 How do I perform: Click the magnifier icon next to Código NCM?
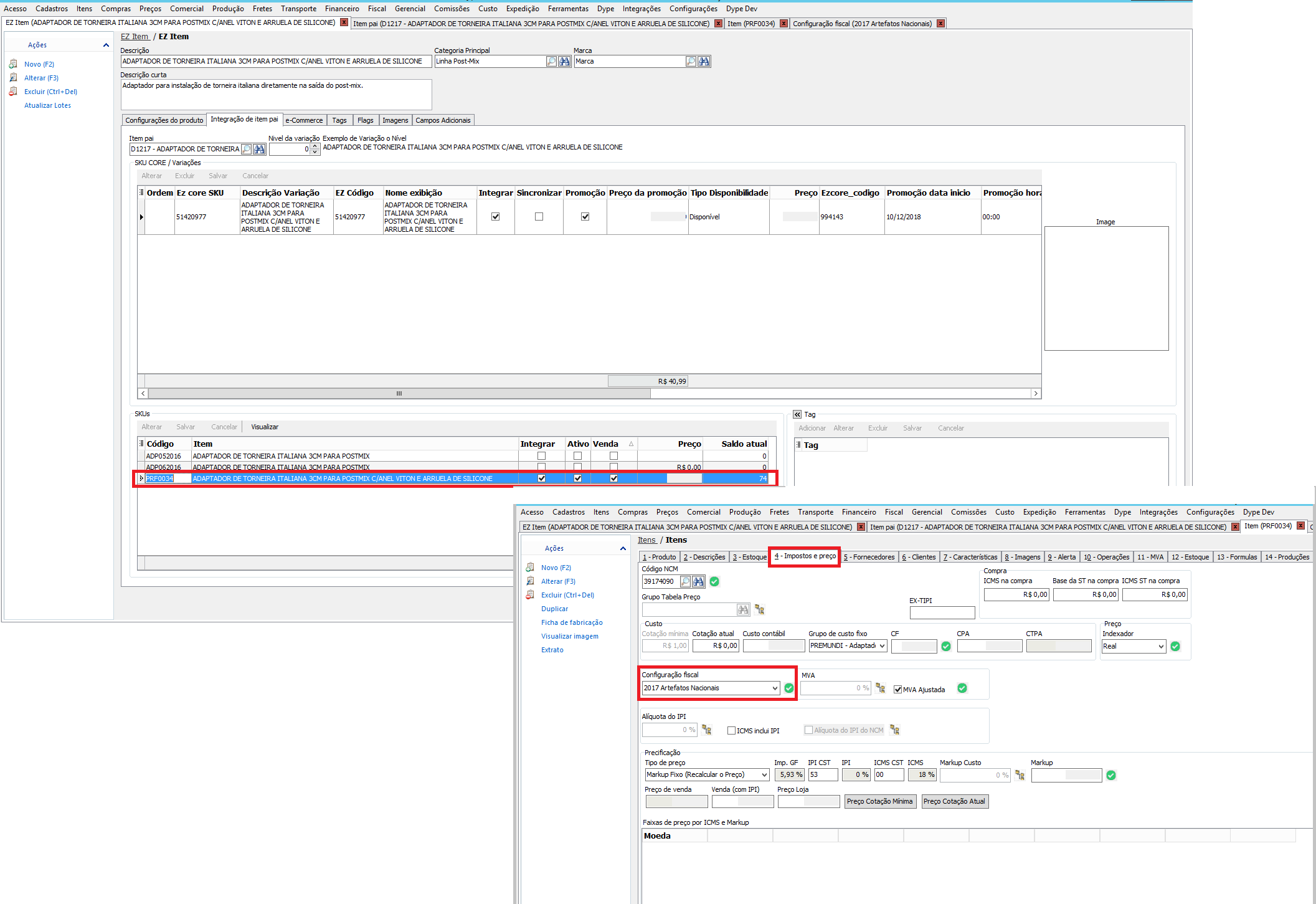tap(685, 581)
